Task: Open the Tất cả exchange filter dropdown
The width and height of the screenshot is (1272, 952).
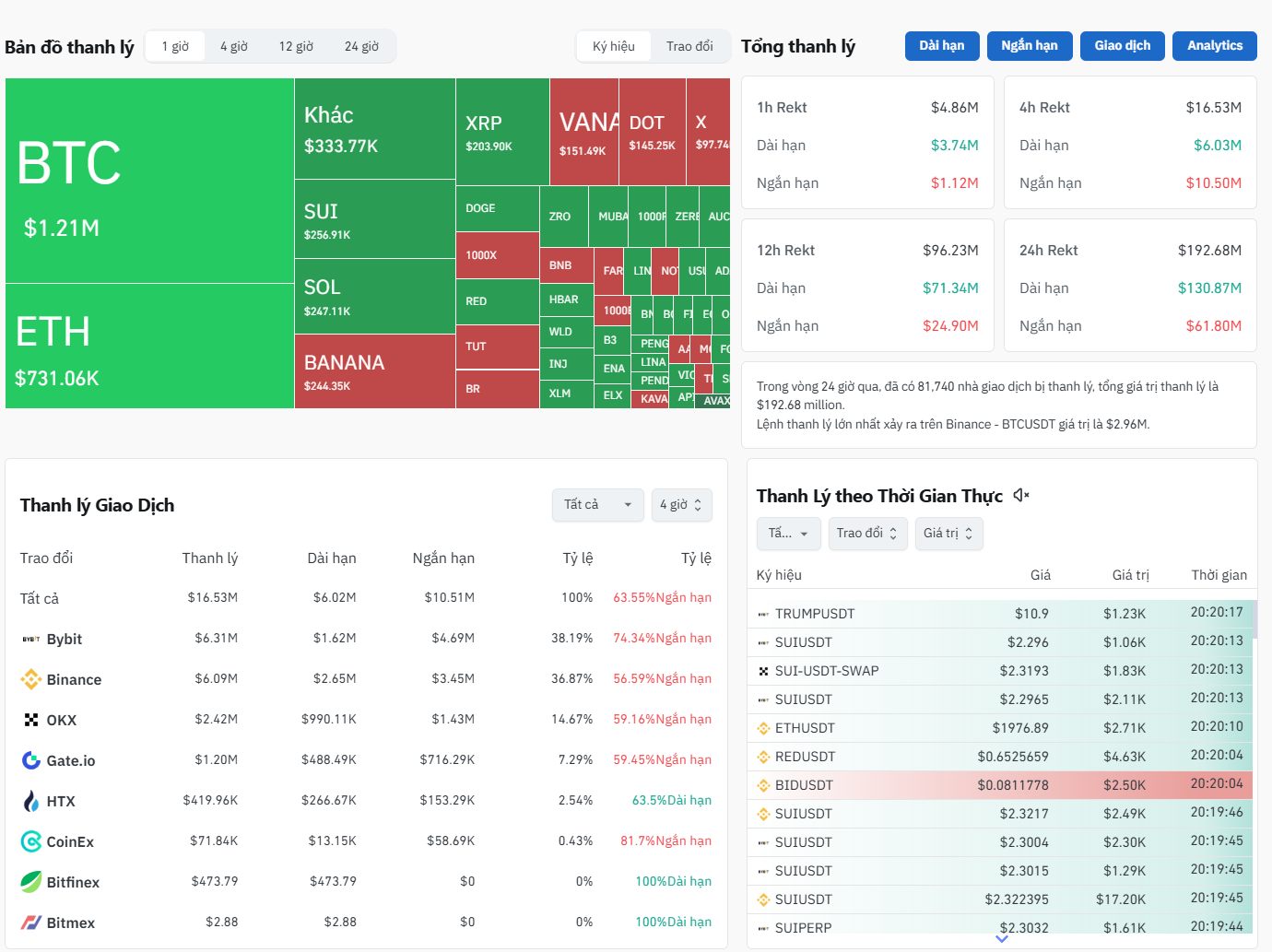Action: pos(597,505)
